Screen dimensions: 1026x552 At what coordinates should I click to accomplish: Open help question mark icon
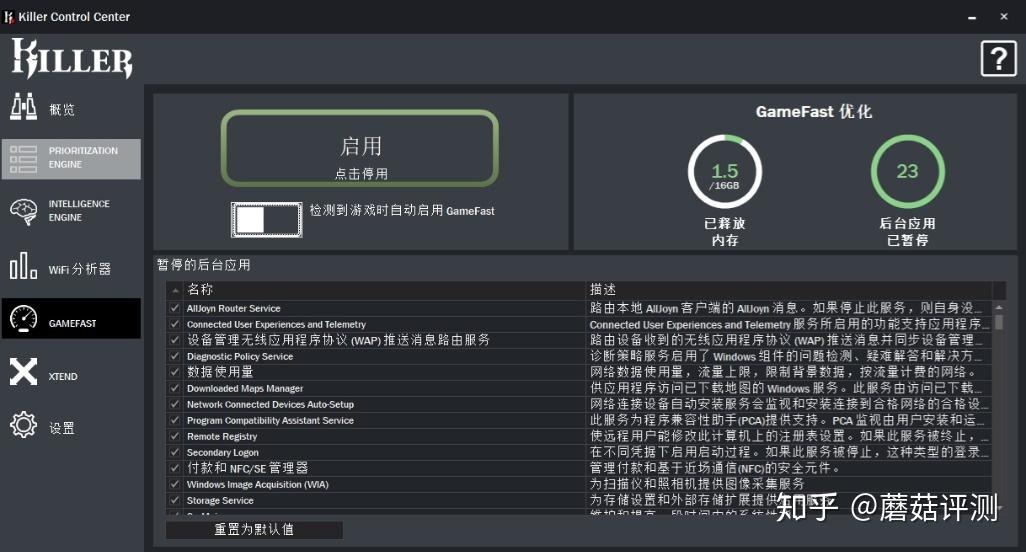click(999, 59)
